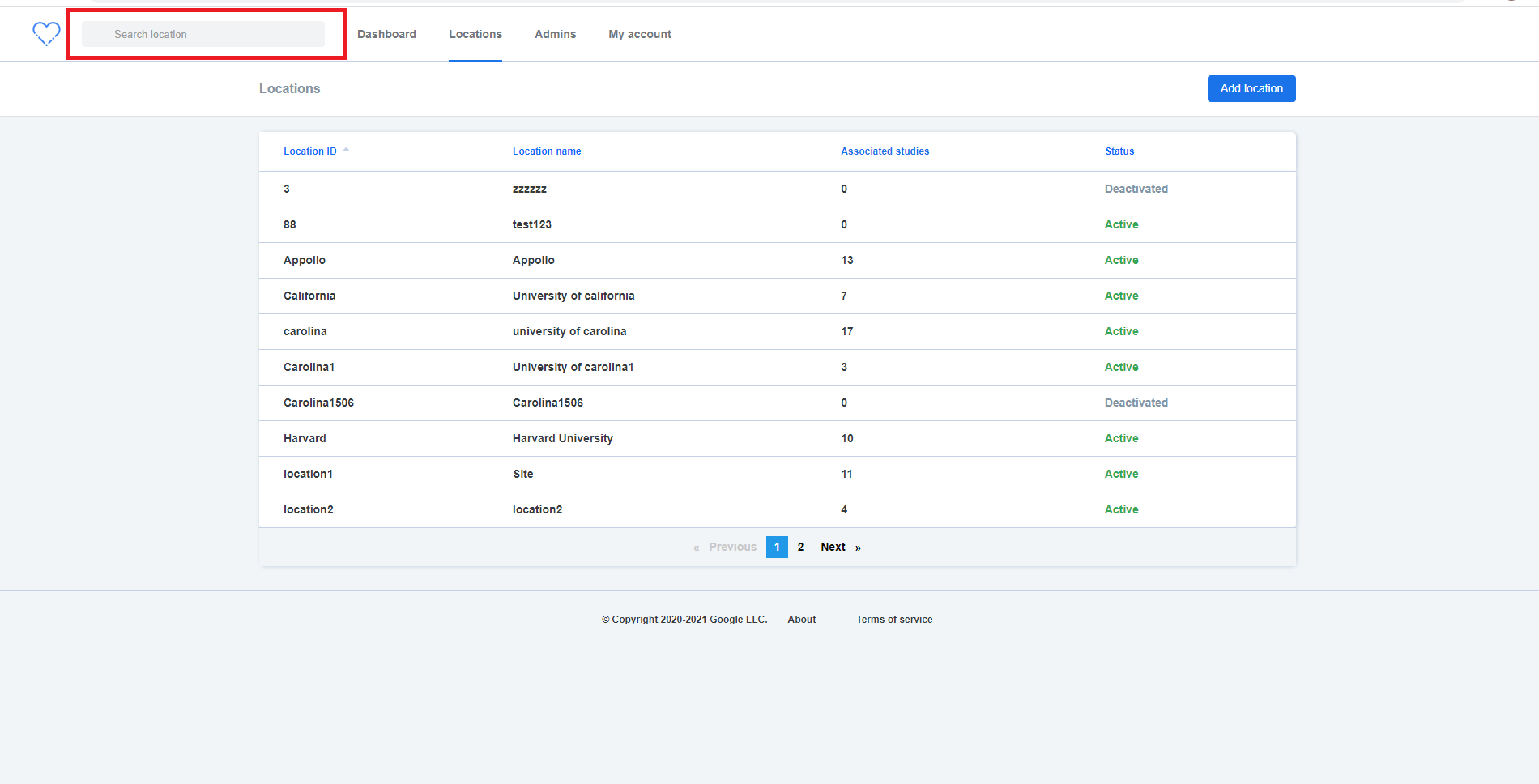
Task: Switch to the Dashboard tab
Action: click(x=386, y=34)
